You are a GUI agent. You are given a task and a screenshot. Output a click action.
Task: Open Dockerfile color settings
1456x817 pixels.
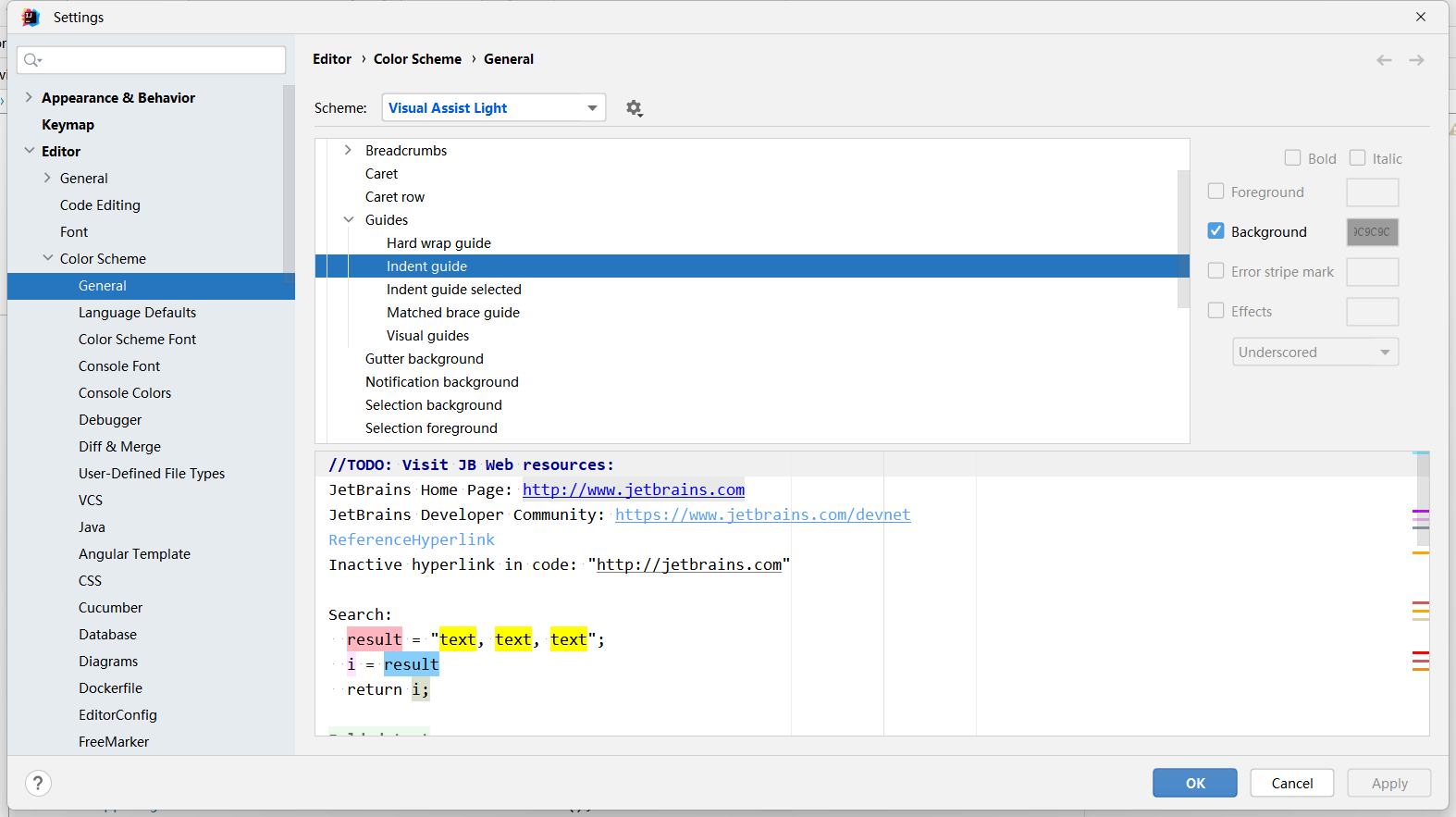click(110, 688)
